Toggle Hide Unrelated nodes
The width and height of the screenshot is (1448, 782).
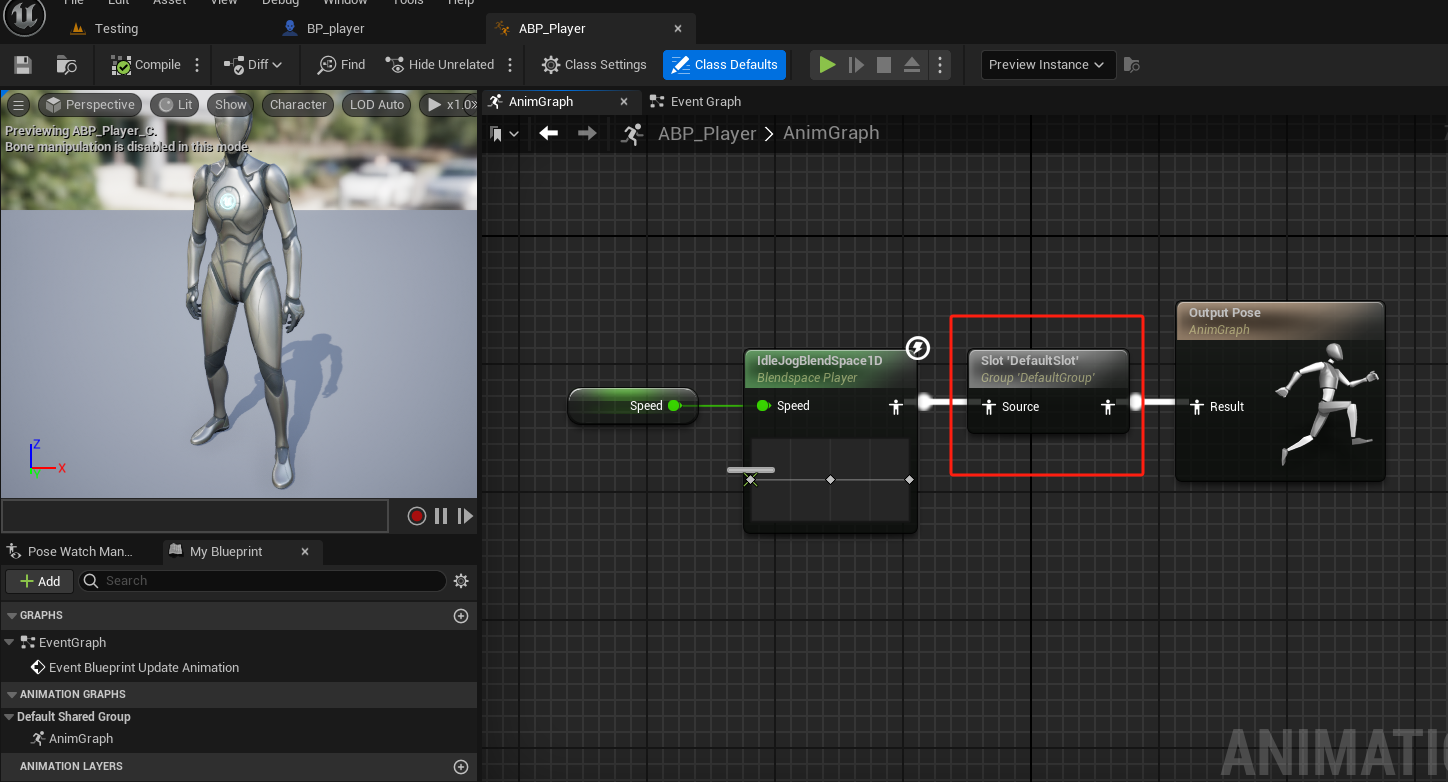point(440,65)
